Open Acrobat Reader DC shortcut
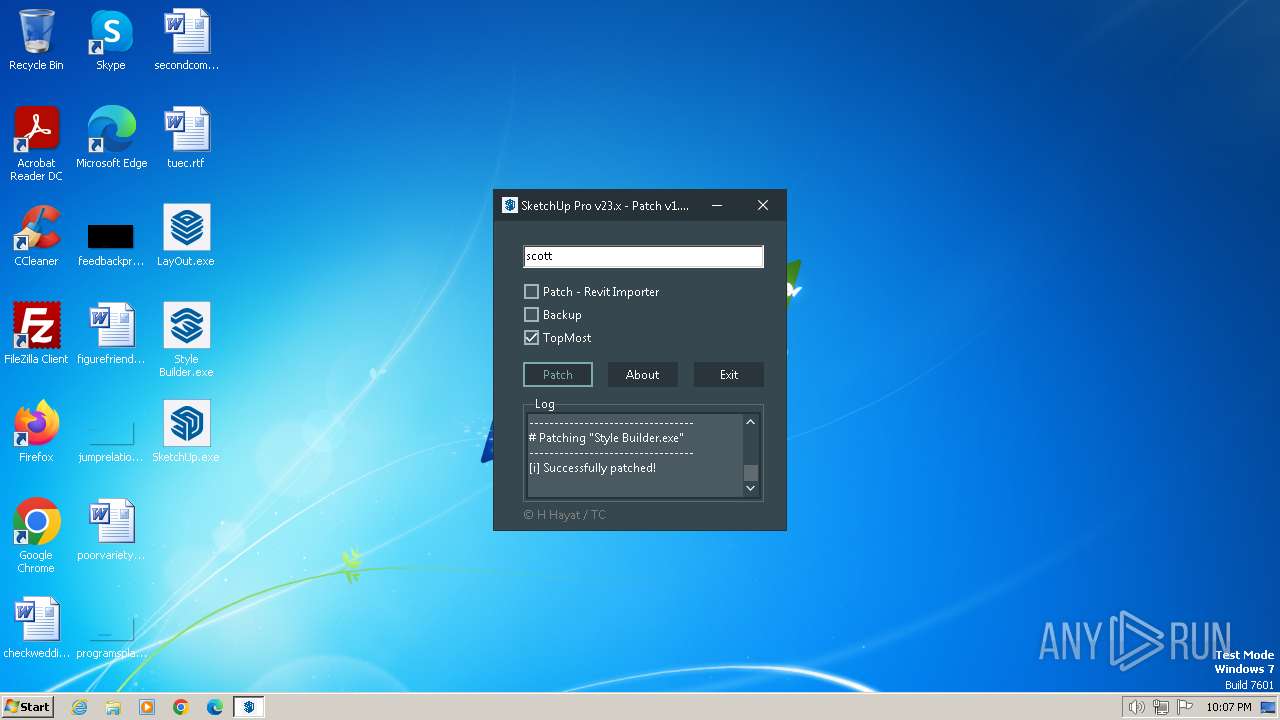The width and height of the screenshot is (1280, 720). tap(36, 143)
